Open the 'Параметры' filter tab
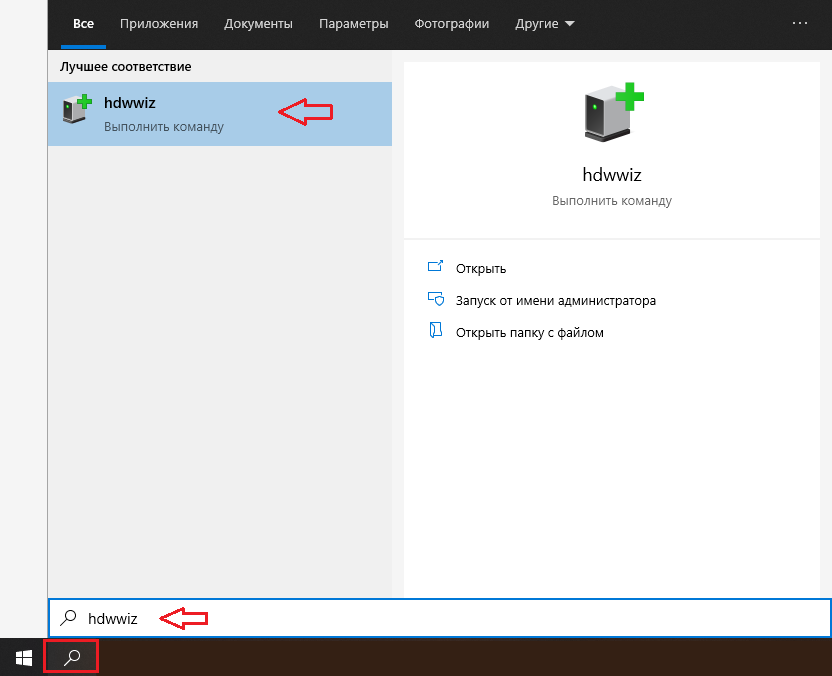The image size is (832, 676). 352,23
